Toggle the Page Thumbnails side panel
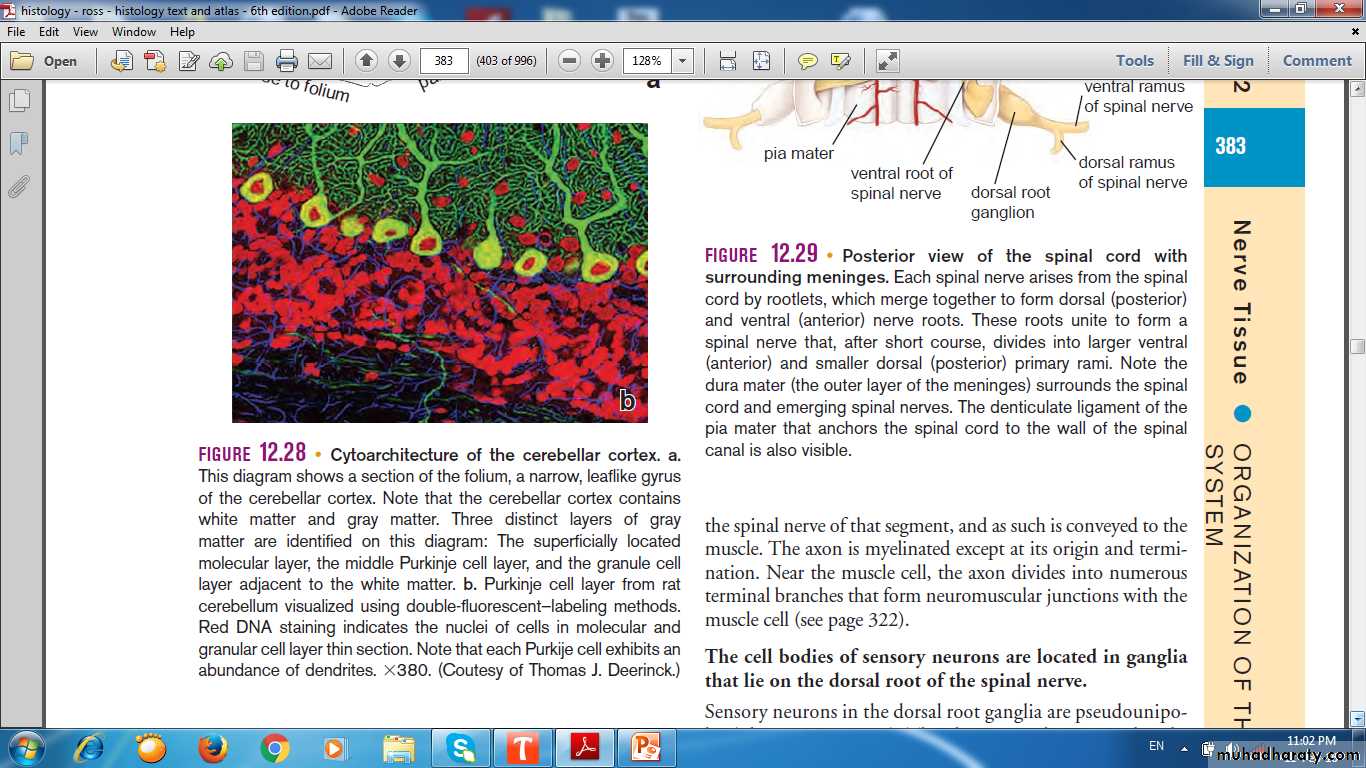Screen dimensions: 1366x768 (x=19, y=101)
